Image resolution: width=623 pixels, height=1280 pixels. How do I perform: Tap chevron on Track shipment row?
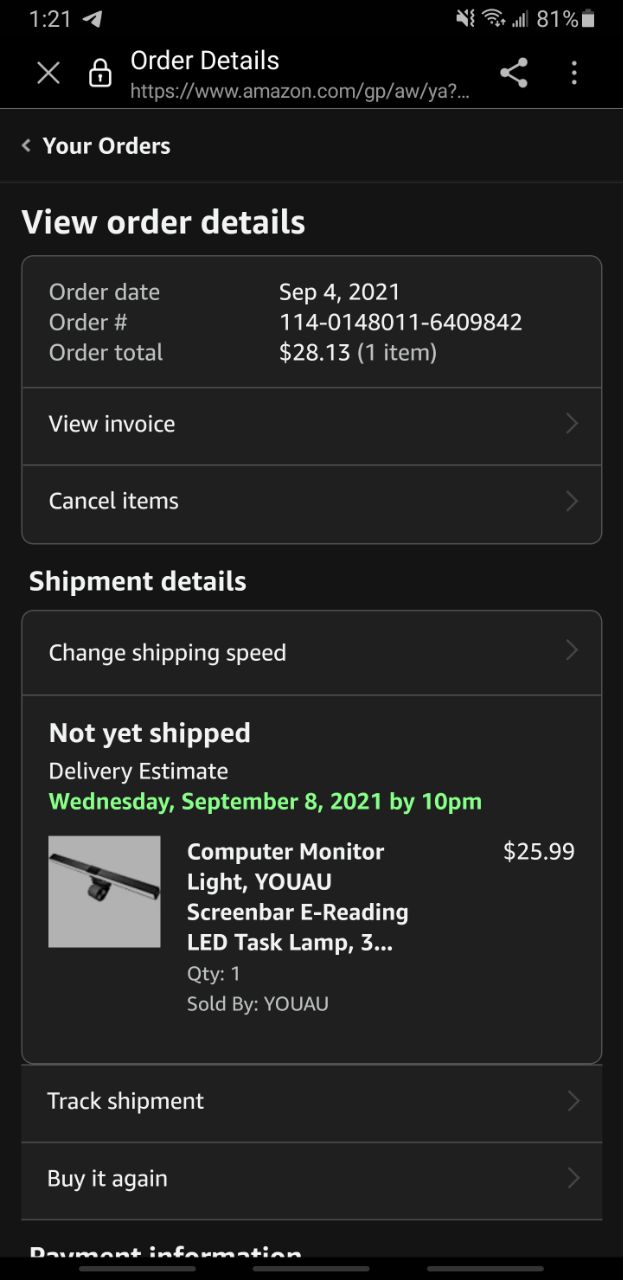tap(573, 1101)
